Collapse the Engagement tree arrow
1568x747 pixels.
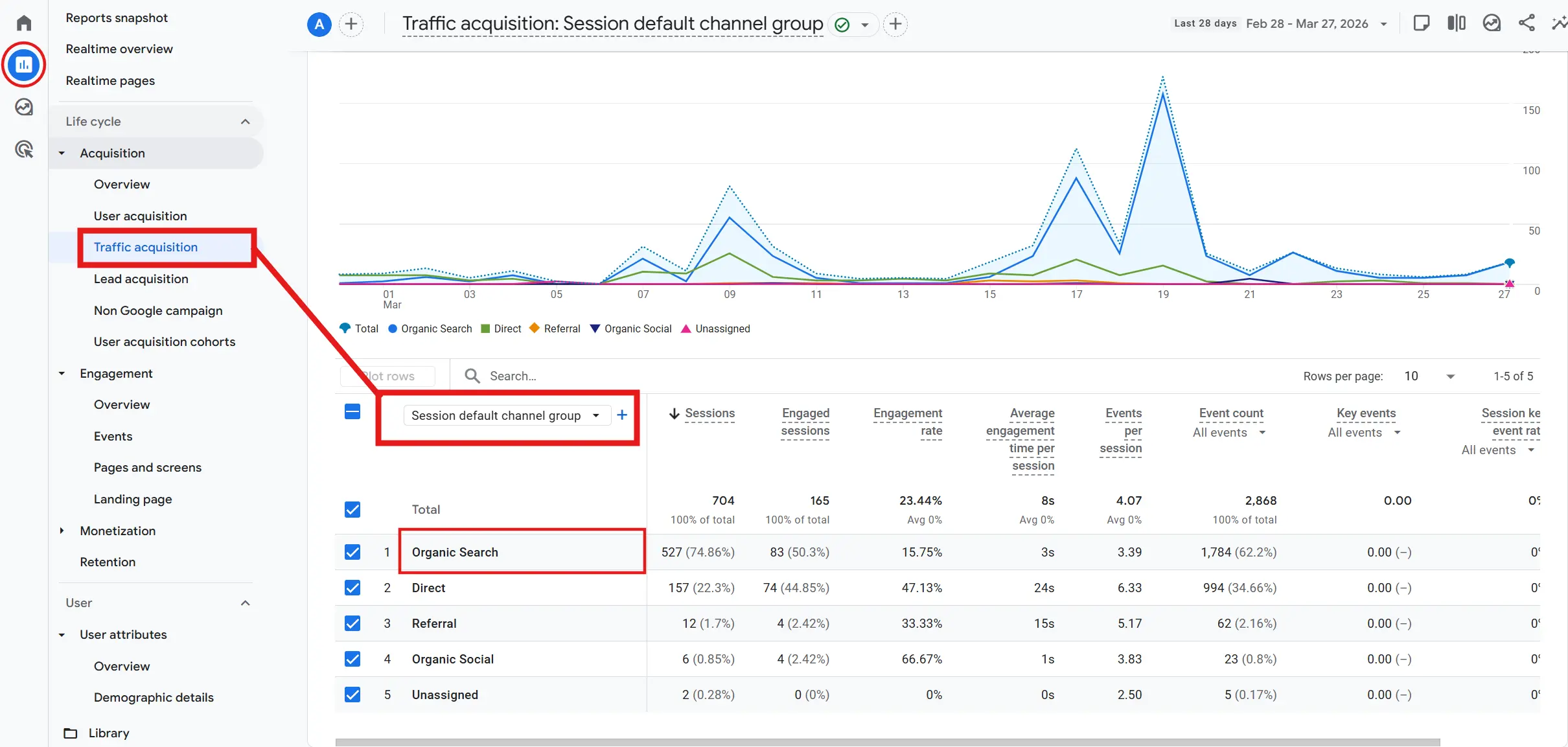[x=62, y=374]
